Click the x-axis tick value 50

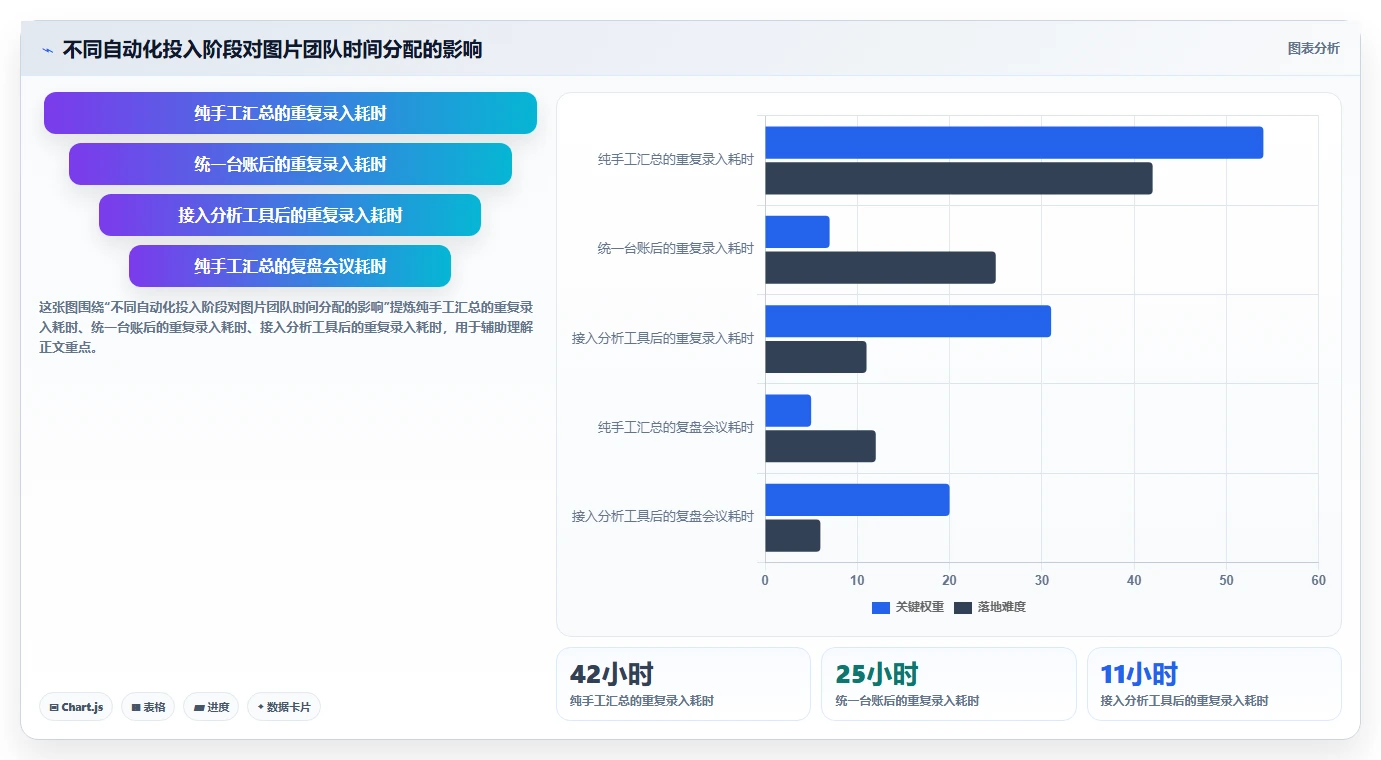1226,580
